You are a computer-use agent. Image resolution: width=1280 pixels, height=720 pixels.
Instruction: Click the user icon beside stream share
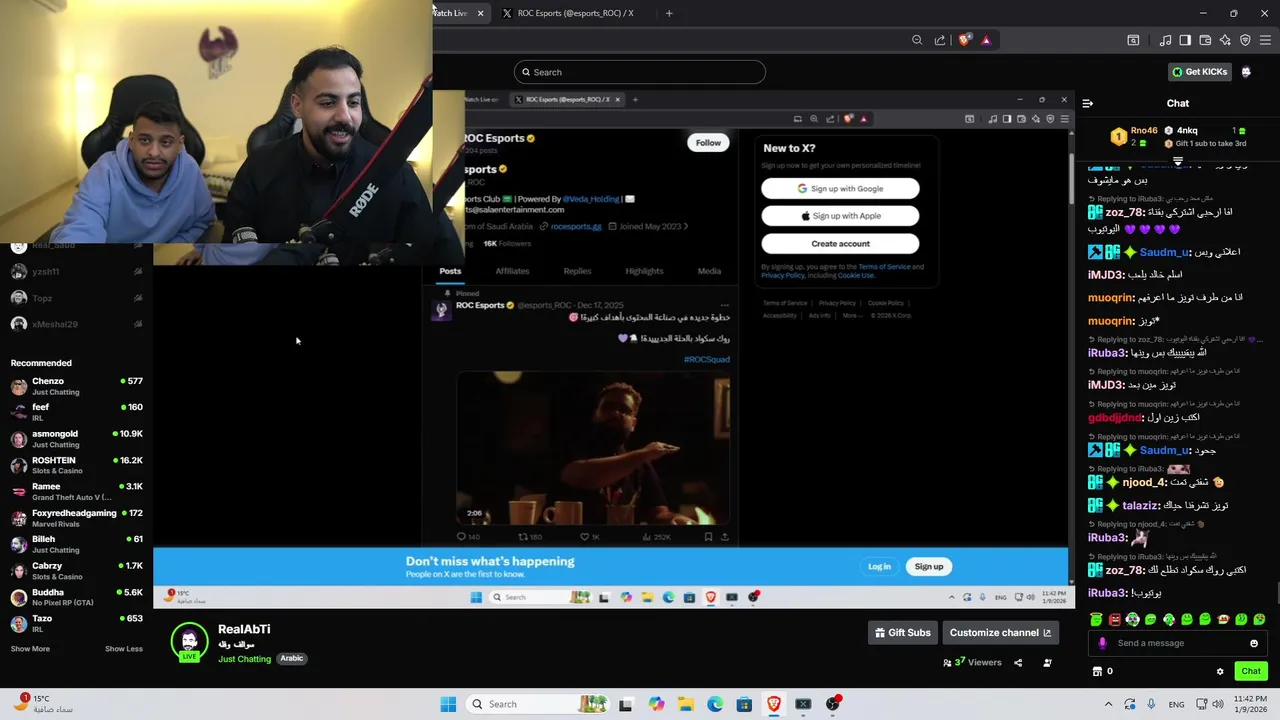pos(1047,662)
